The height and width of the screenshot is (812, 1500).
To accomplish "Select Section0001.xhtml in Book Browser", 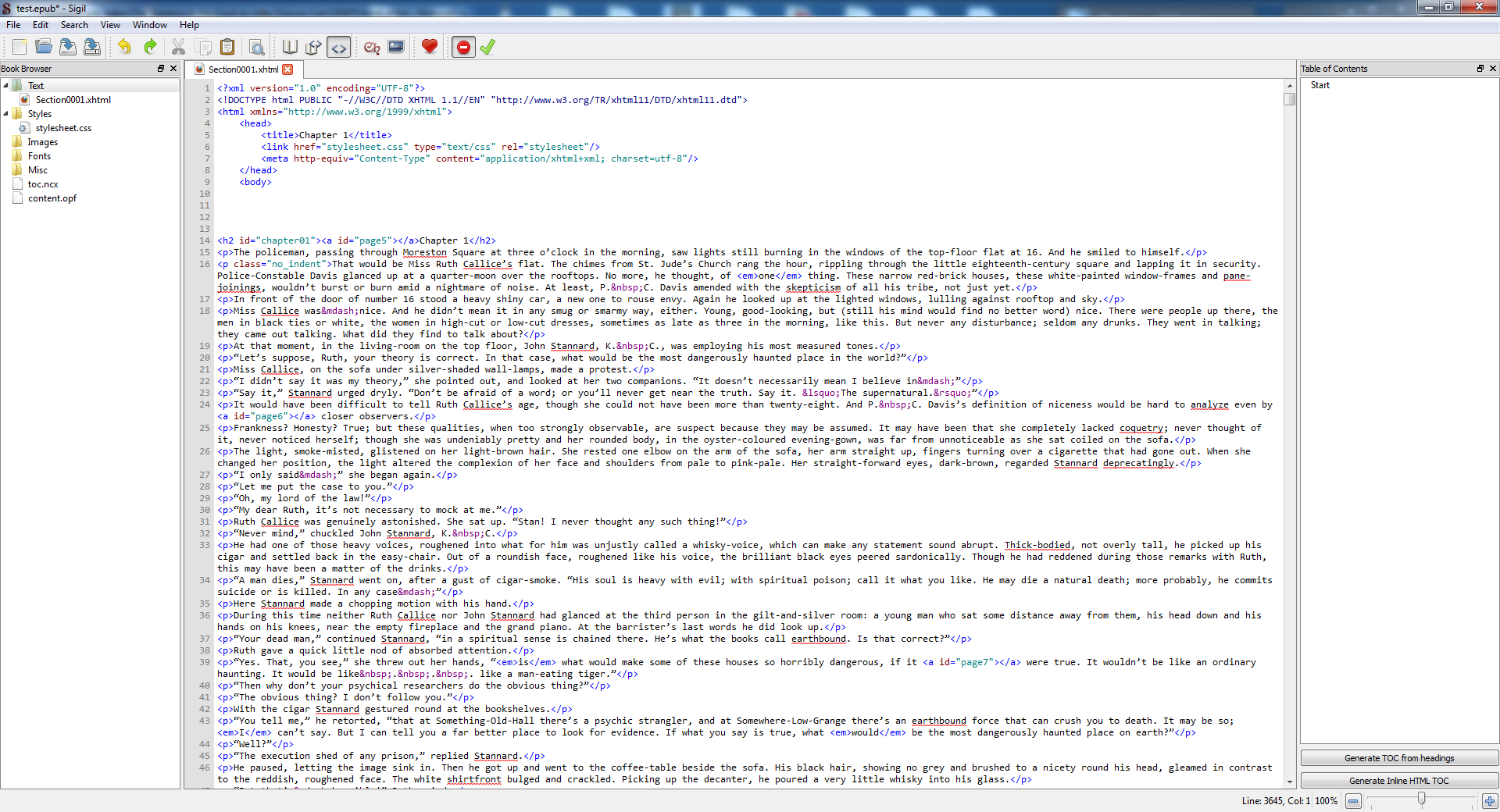I will pyautogui.click(x=73, y=100).
